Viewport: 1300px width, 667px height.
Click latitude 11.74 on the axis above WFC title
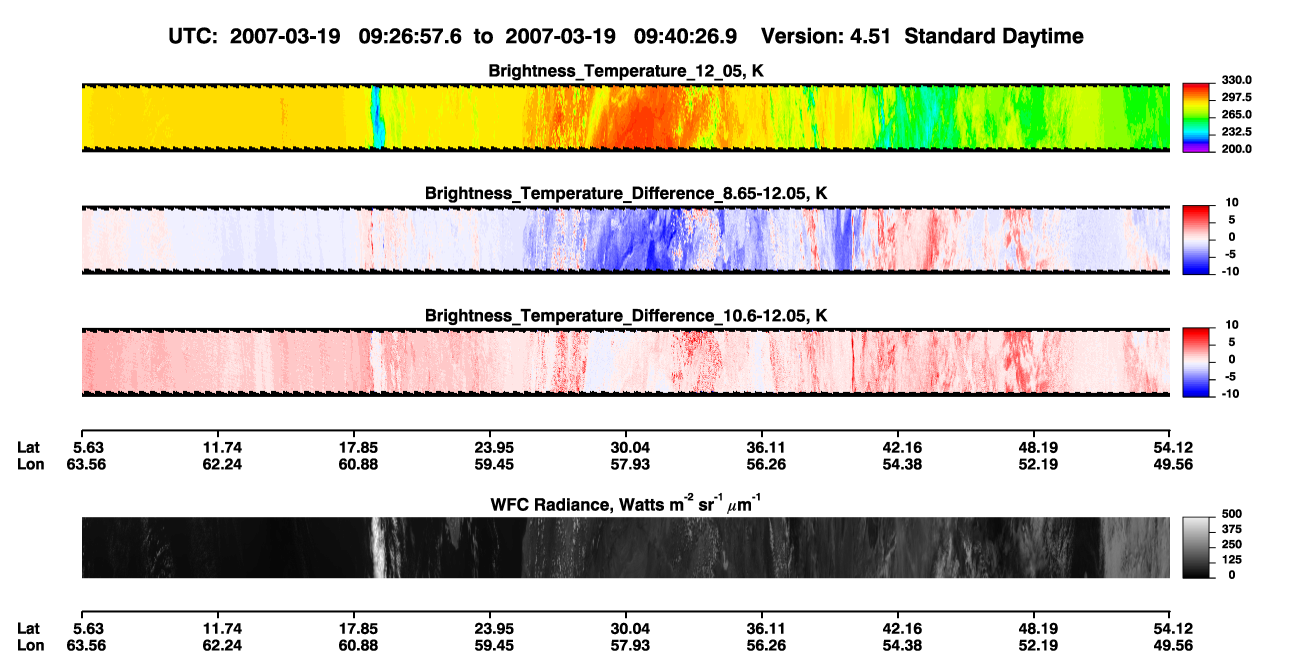[222, 447]
